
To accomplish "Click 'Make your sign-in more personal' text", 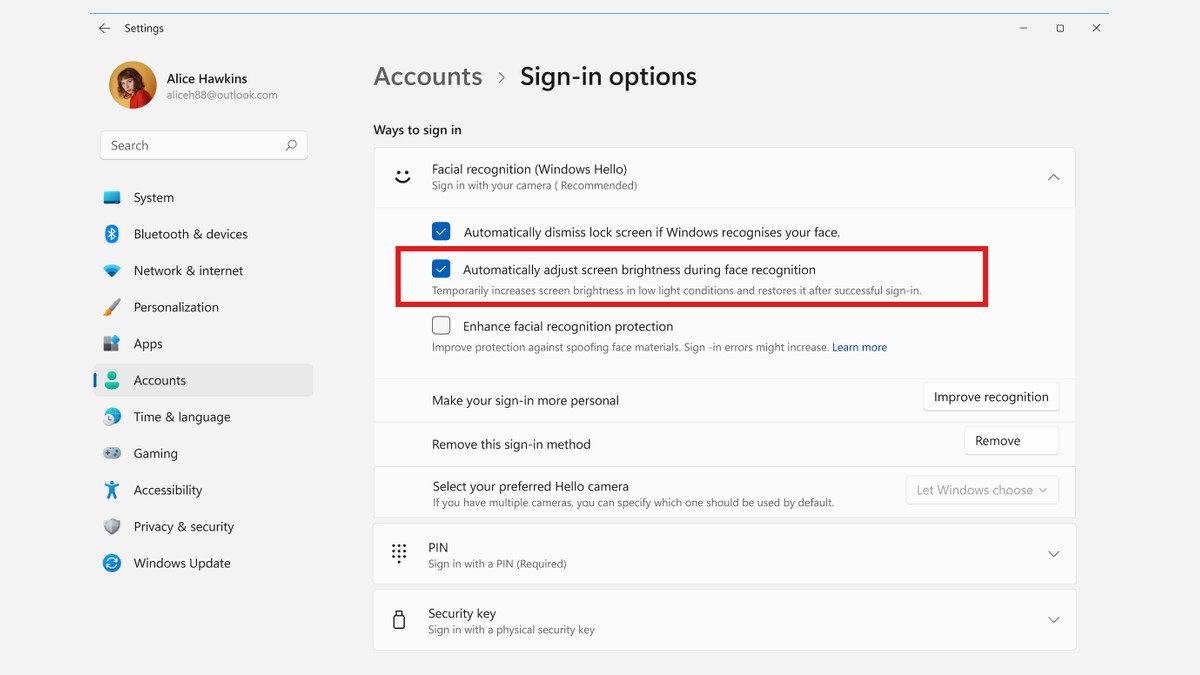I will click(525, 400).
